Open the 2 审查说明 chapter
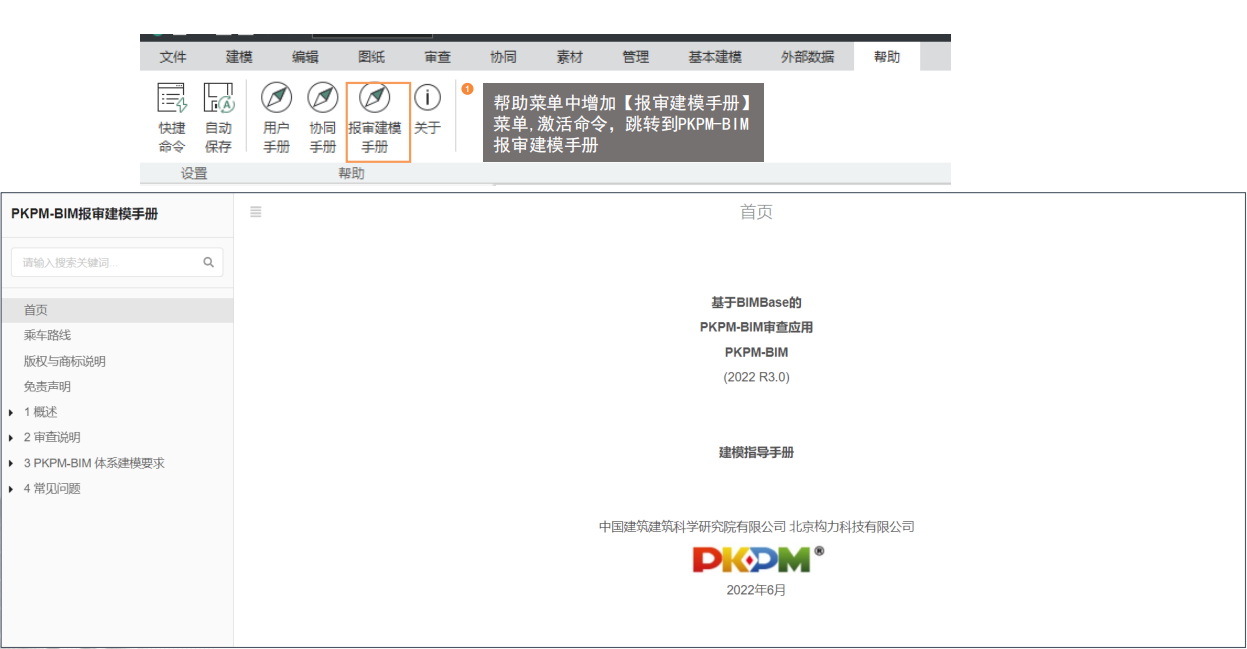This screenshot has height=649, width=1247. coord(52,438)
